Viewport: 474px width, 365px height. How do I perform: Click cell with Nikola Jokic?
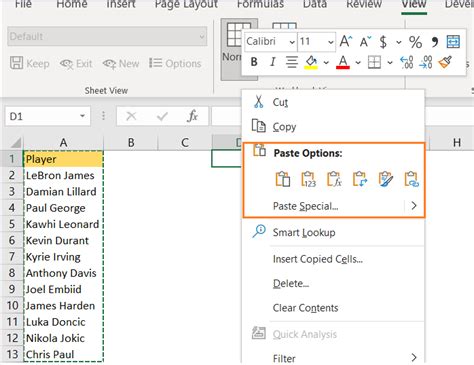[63, 338]
